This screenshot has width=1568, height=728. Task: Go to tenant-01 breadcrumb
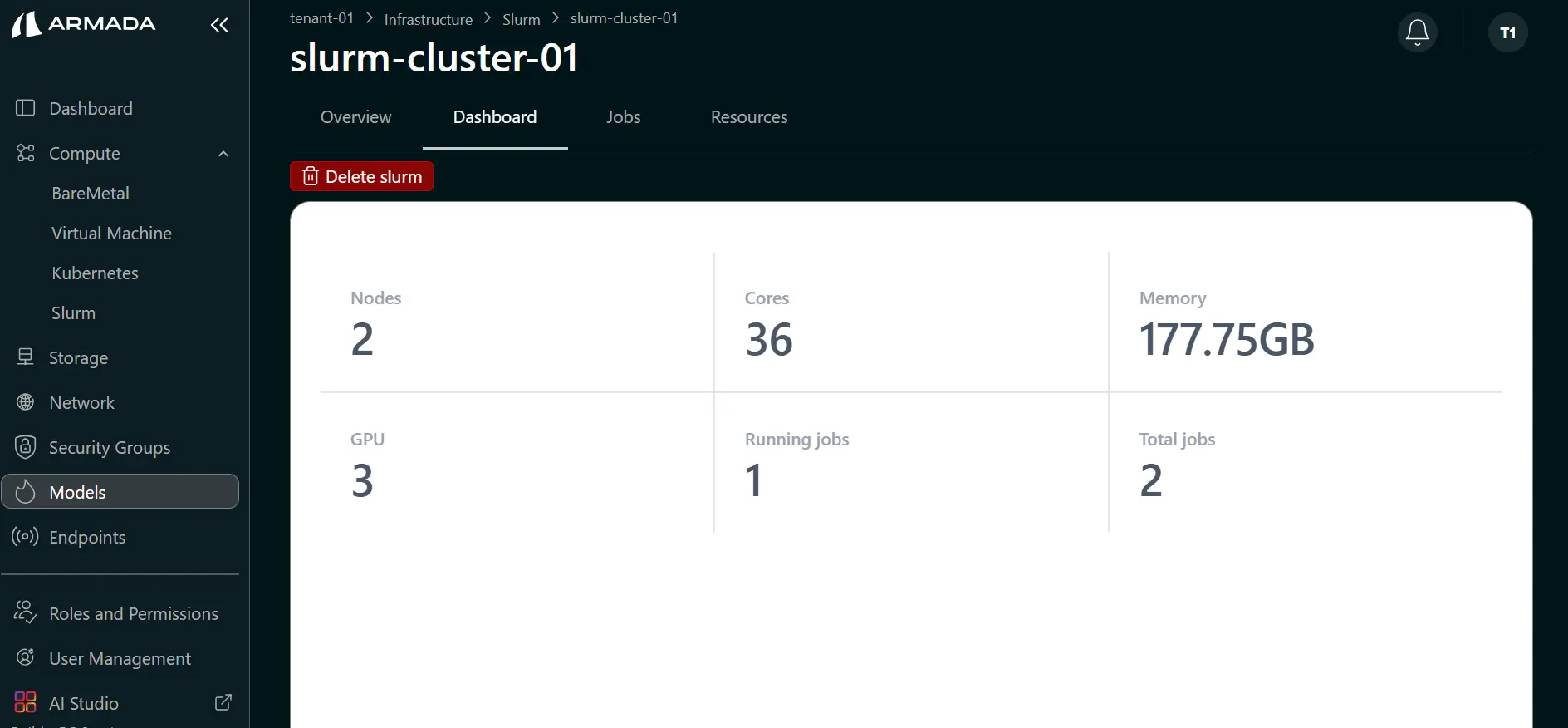point(321,18)
